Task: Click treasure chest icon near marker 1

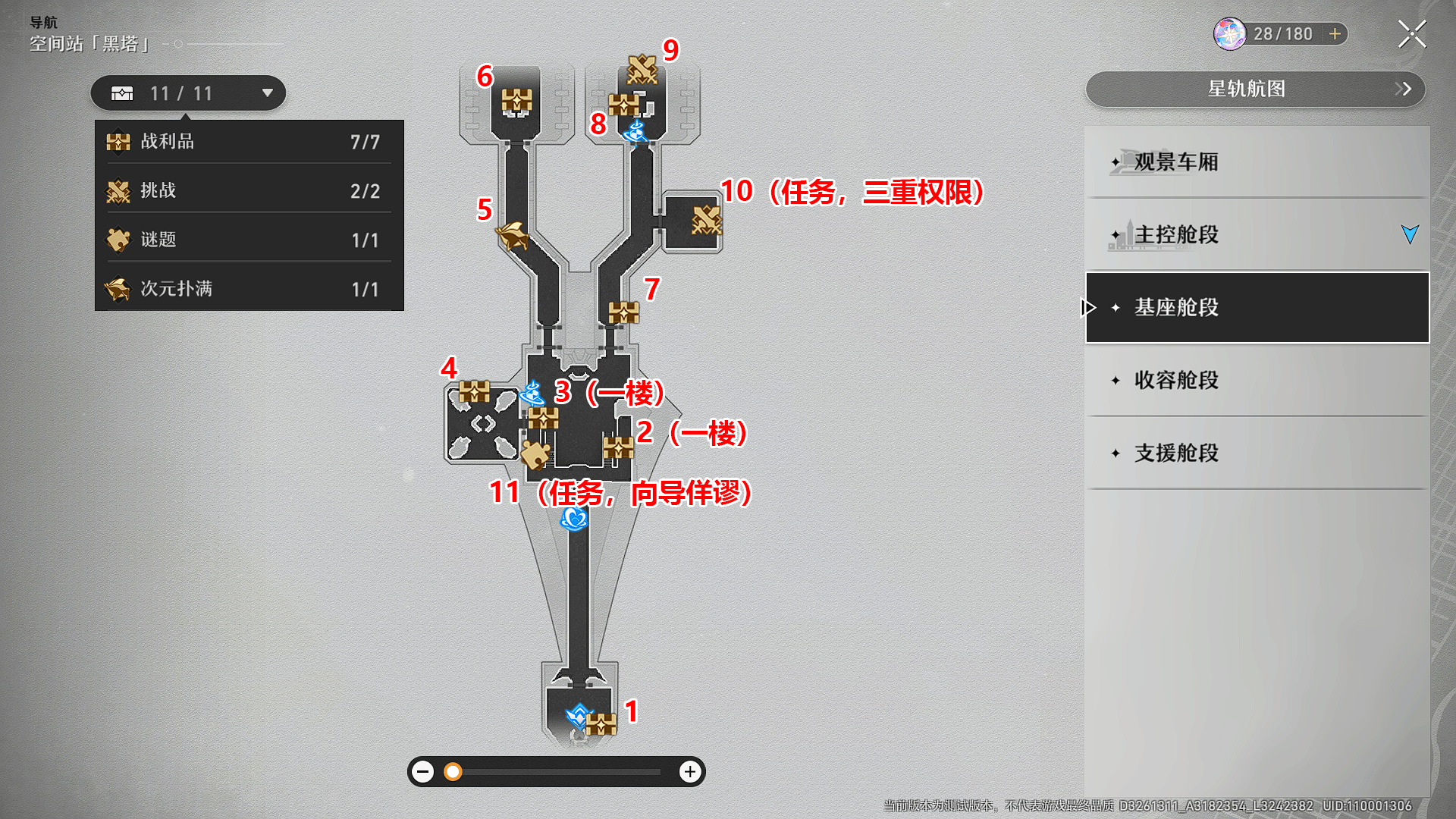Action: (x=601, y=724)
